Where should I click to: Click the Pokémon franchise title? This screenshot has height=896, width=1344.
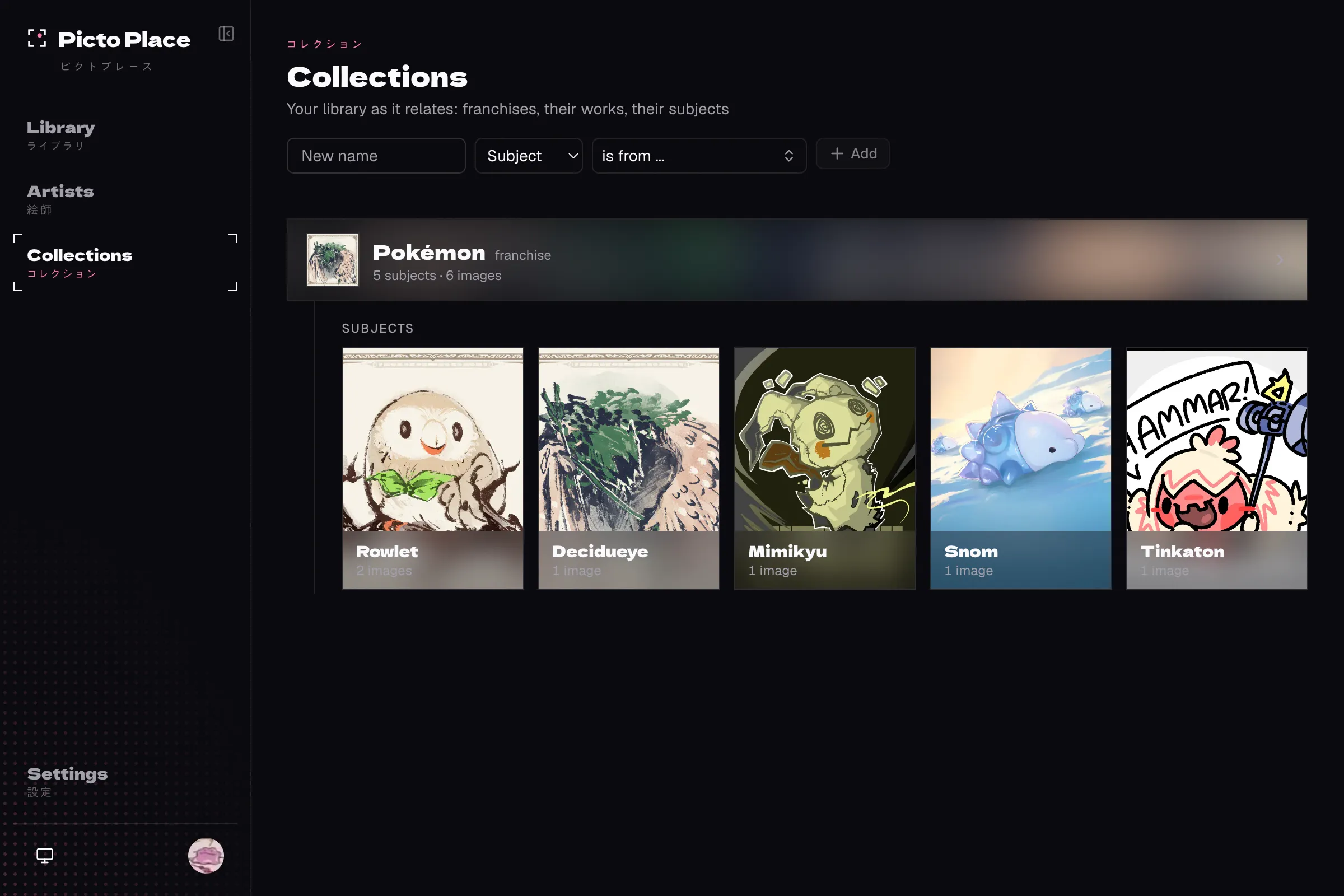(x=428, y=253)
